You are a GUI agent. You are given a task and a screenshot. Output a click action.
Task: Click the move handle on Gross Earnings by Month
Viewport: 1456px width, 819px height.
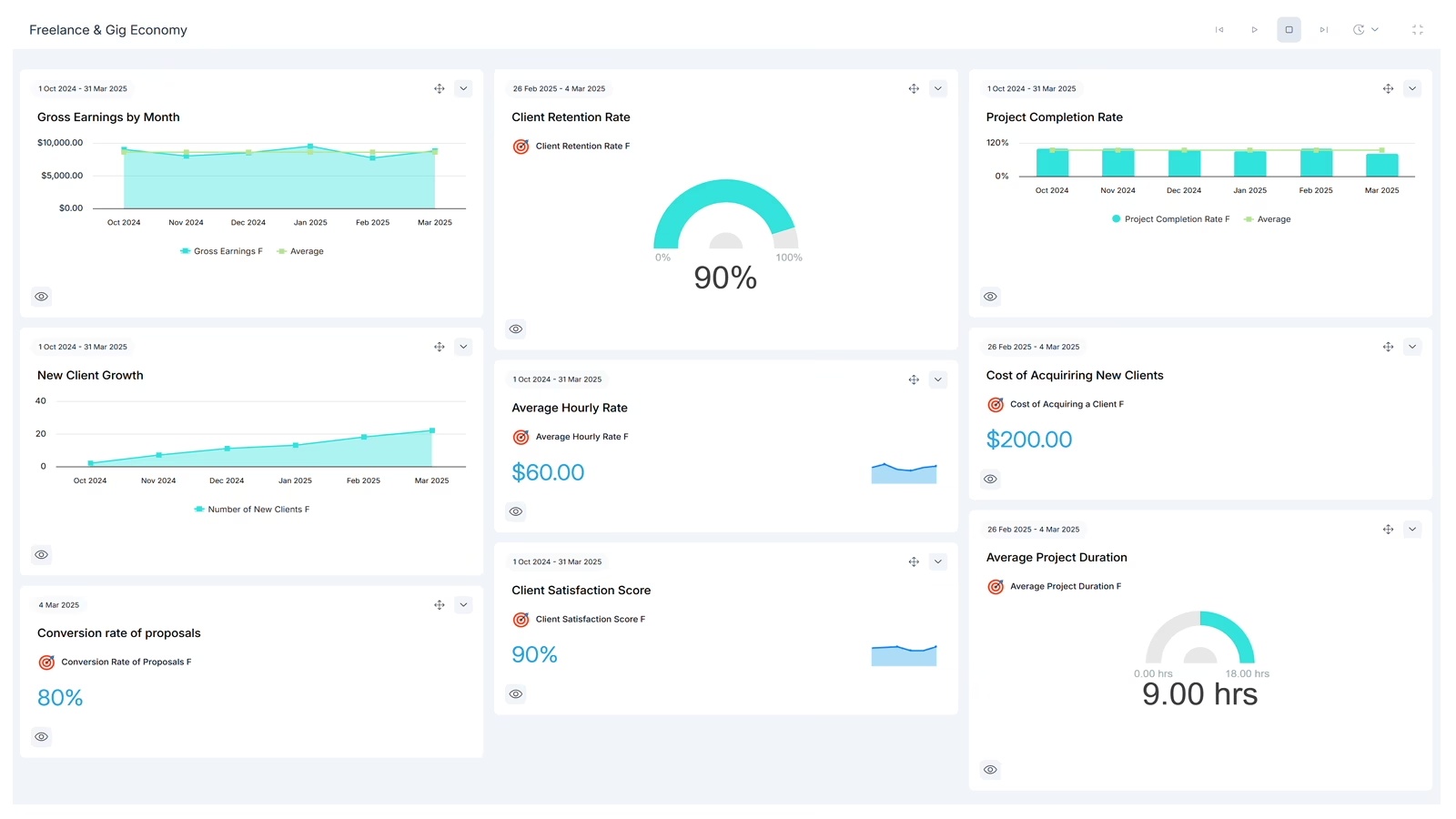439,88
